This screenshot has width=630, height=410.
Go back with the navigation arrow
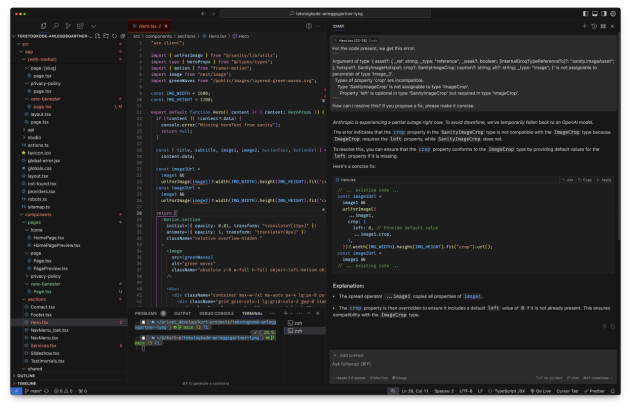click(x=203, y=14)
